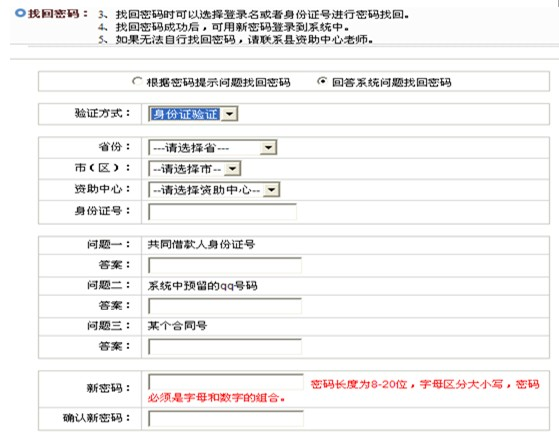
Task: Select 回答系统问题找回密码 radio option
Action: coord(322,81)
